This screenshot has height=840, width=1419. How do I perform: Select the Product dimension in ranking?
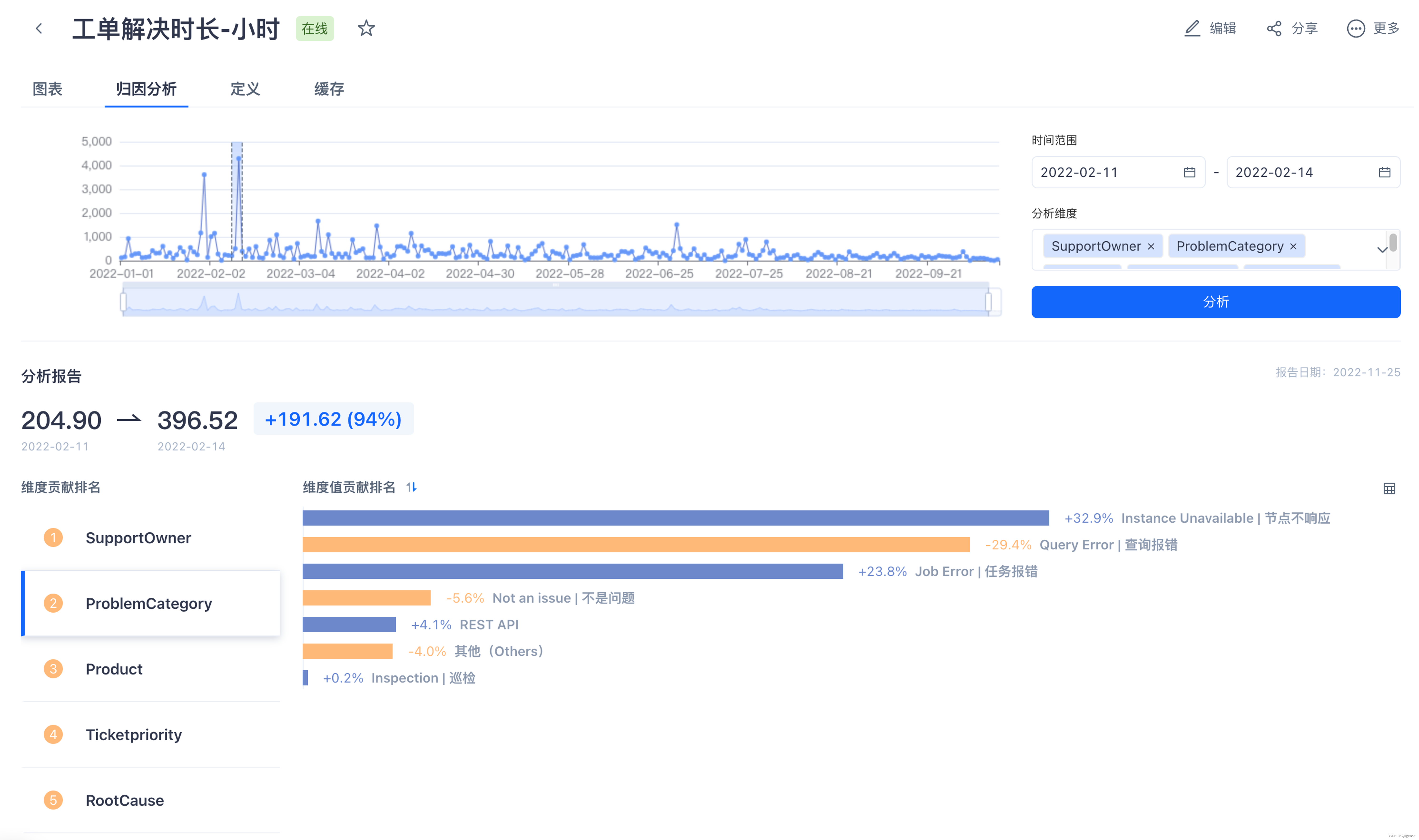click(x=114, y=669)
